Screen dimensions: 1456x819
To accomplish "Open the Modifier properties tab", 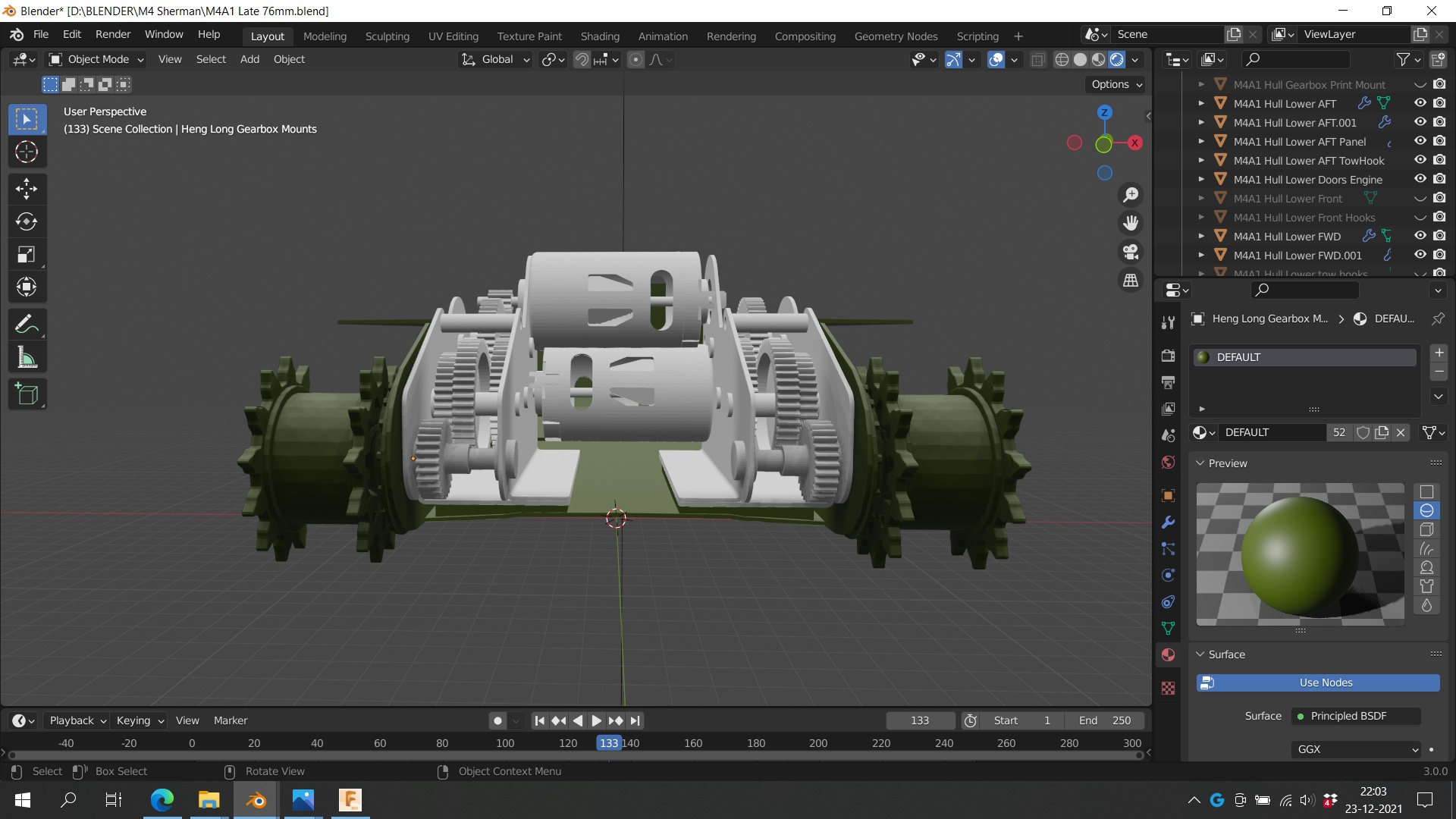I will (1168, 522).
